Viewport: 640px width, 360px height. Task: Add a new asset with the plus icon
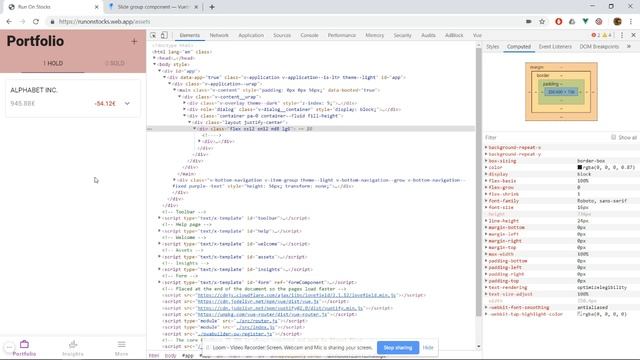click(x=134, y=41)
